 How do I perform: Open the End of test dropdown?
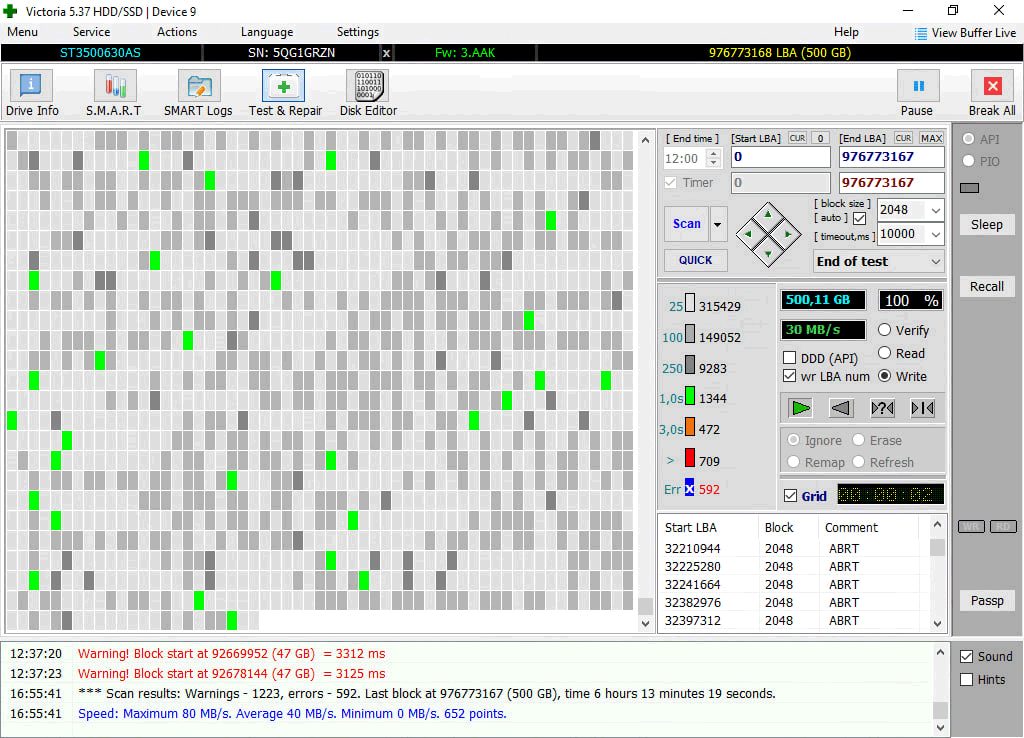(935, 261)
